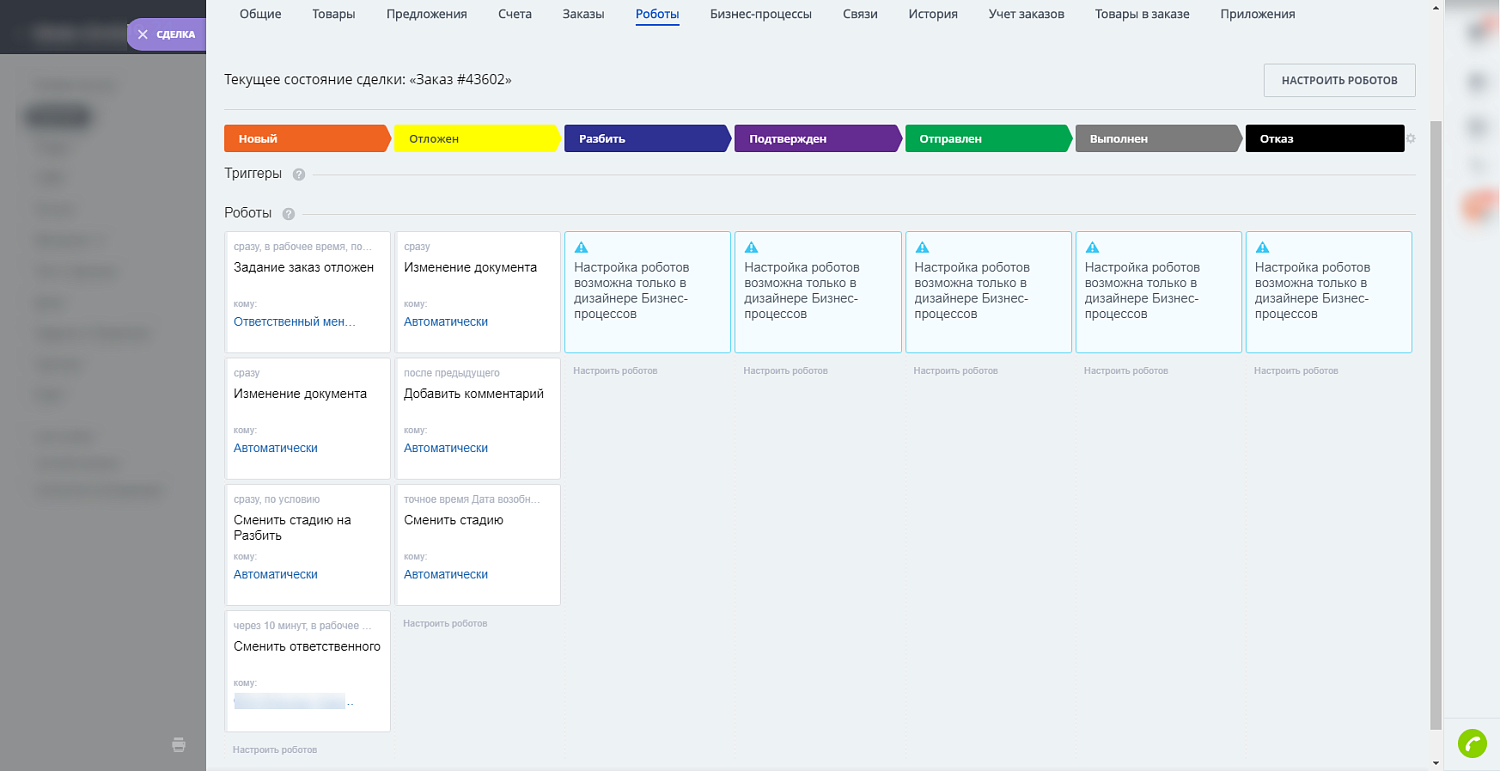Select the Товары в заказе tab
This screenshot has height=771, width=1500.
pos(1140,13)
